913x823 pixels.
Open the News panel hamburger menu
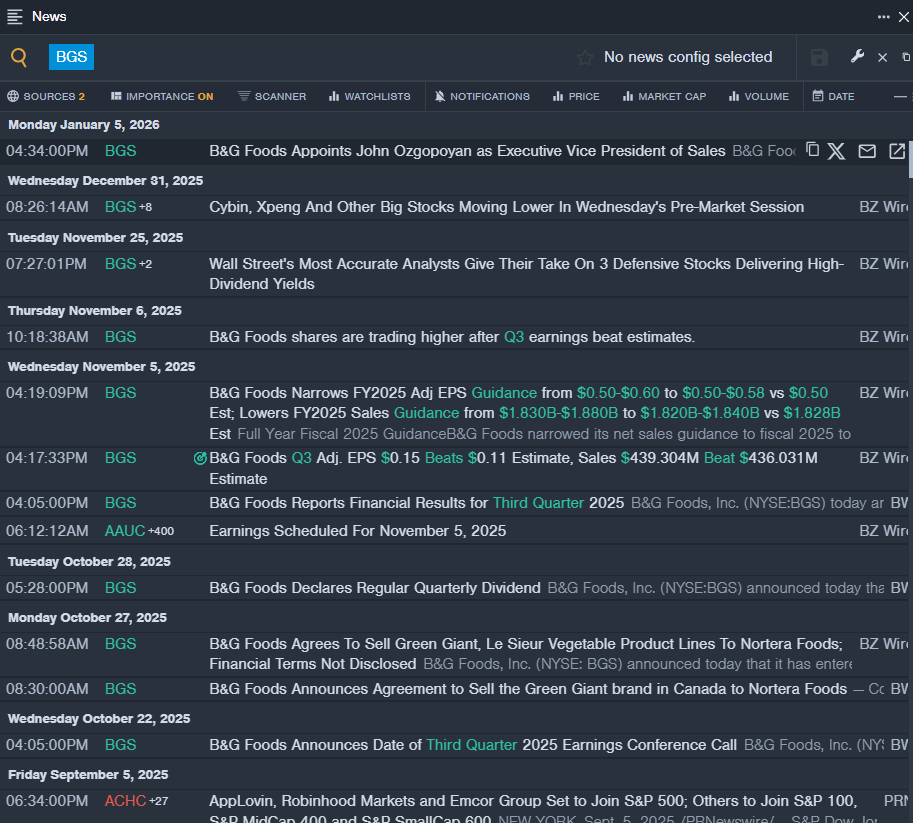[x=15, y=16]
